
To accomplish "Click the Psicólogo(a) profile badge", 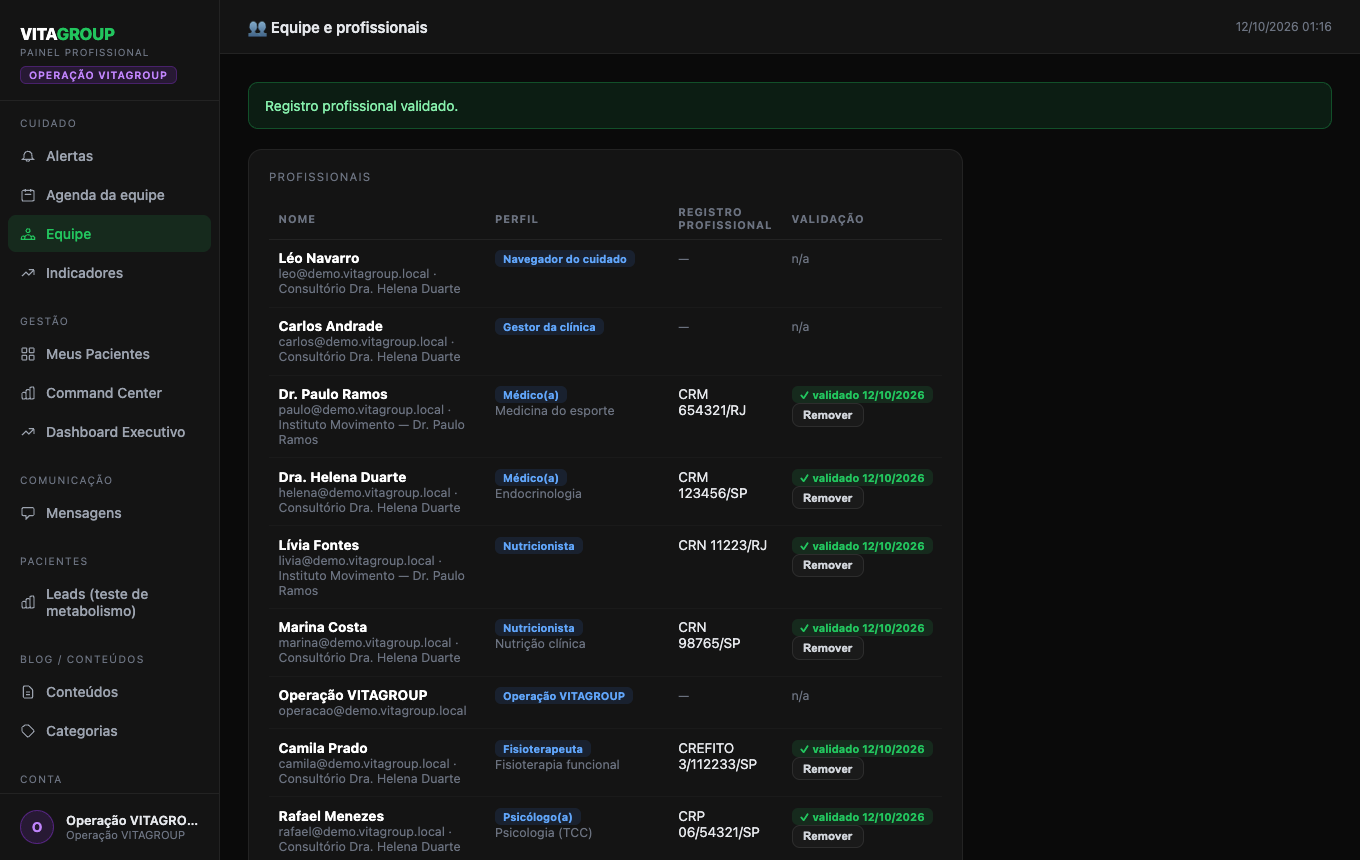I will (x=537, y=817).
